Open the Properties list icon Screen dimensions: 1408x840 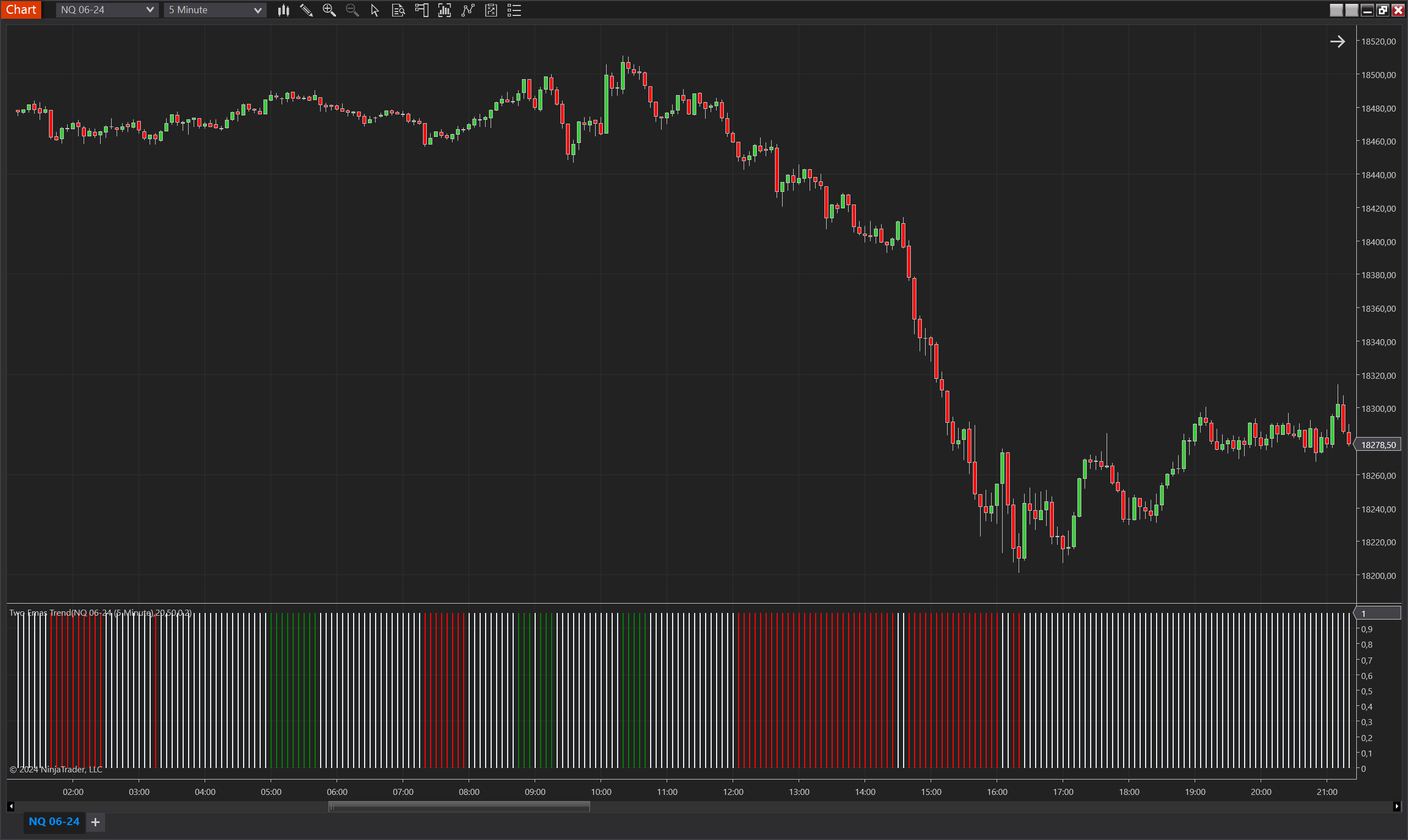click(x=514, y=10)
